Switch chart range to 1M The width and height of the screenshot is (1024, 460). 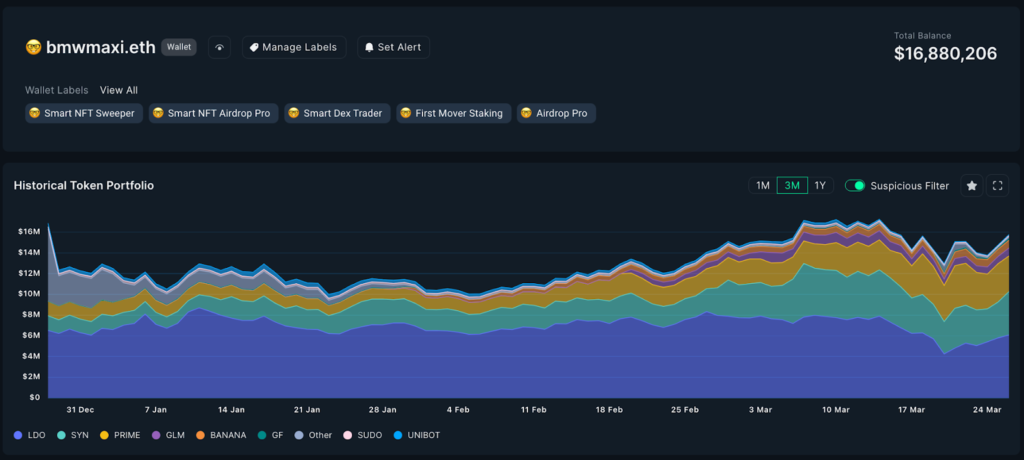click(762, 185)
